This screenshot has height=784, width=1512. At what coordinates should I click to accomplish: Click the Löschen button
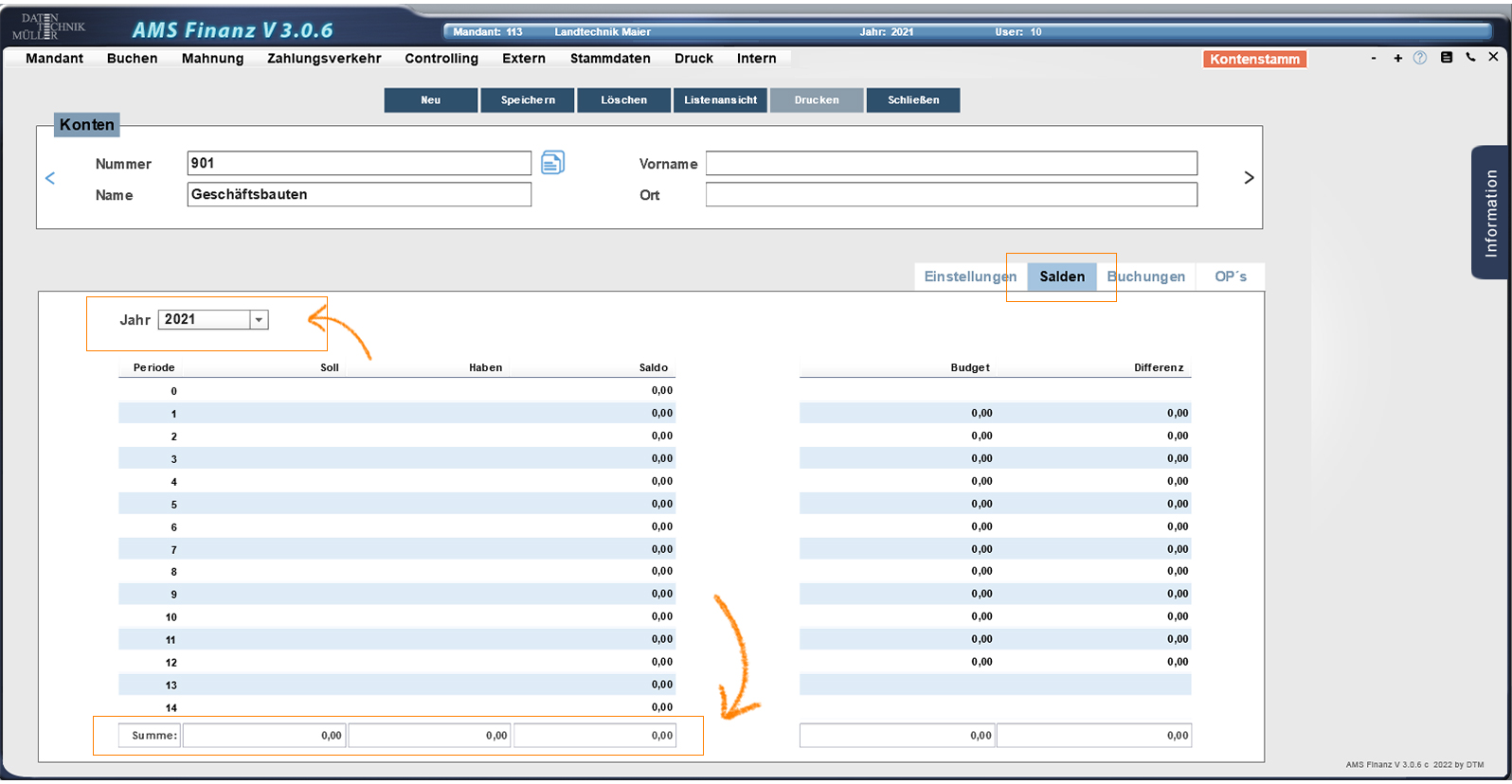tap(623, 100)
